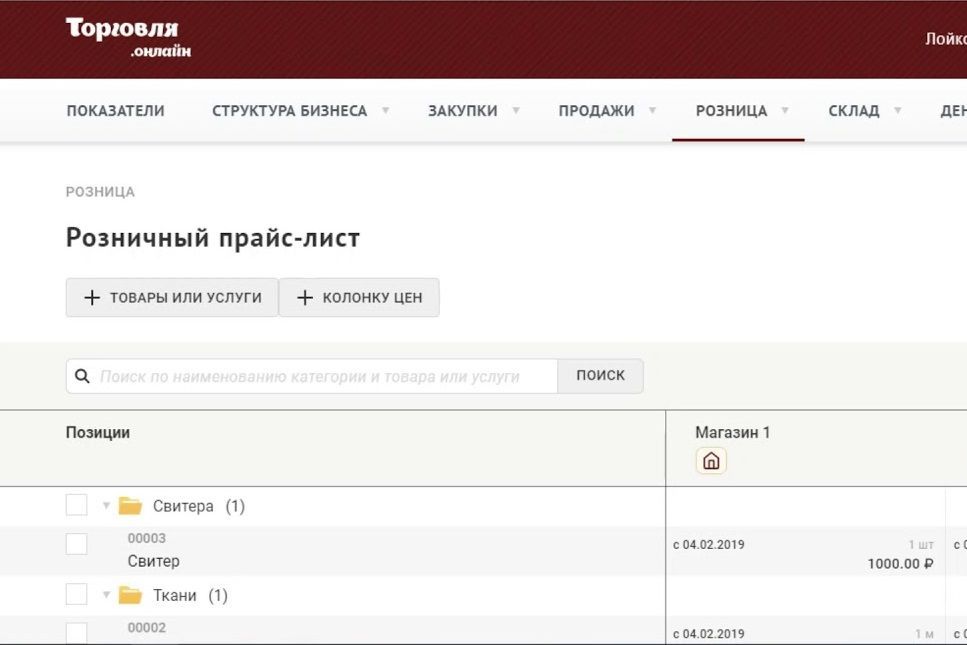This screenshot has height=645, width=967.
Task: Click the plus icon on Колонку цен
Action: tap(305, 298)
